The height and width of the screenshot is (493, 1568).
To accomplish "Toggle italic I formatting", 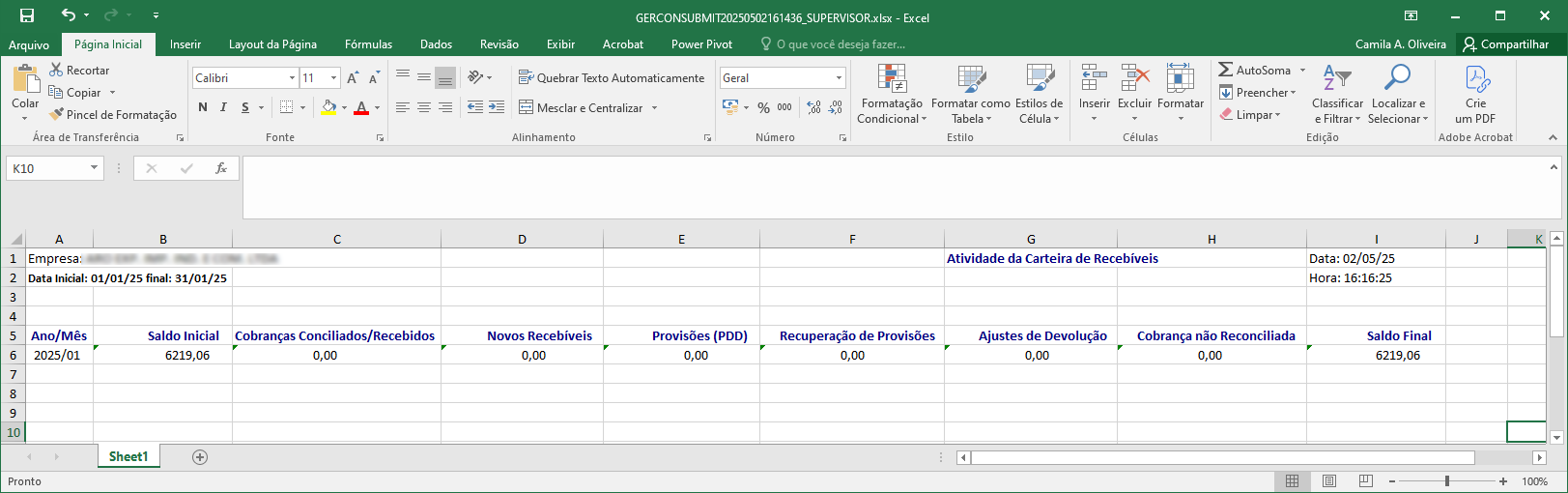I will [x=223, y=107].
